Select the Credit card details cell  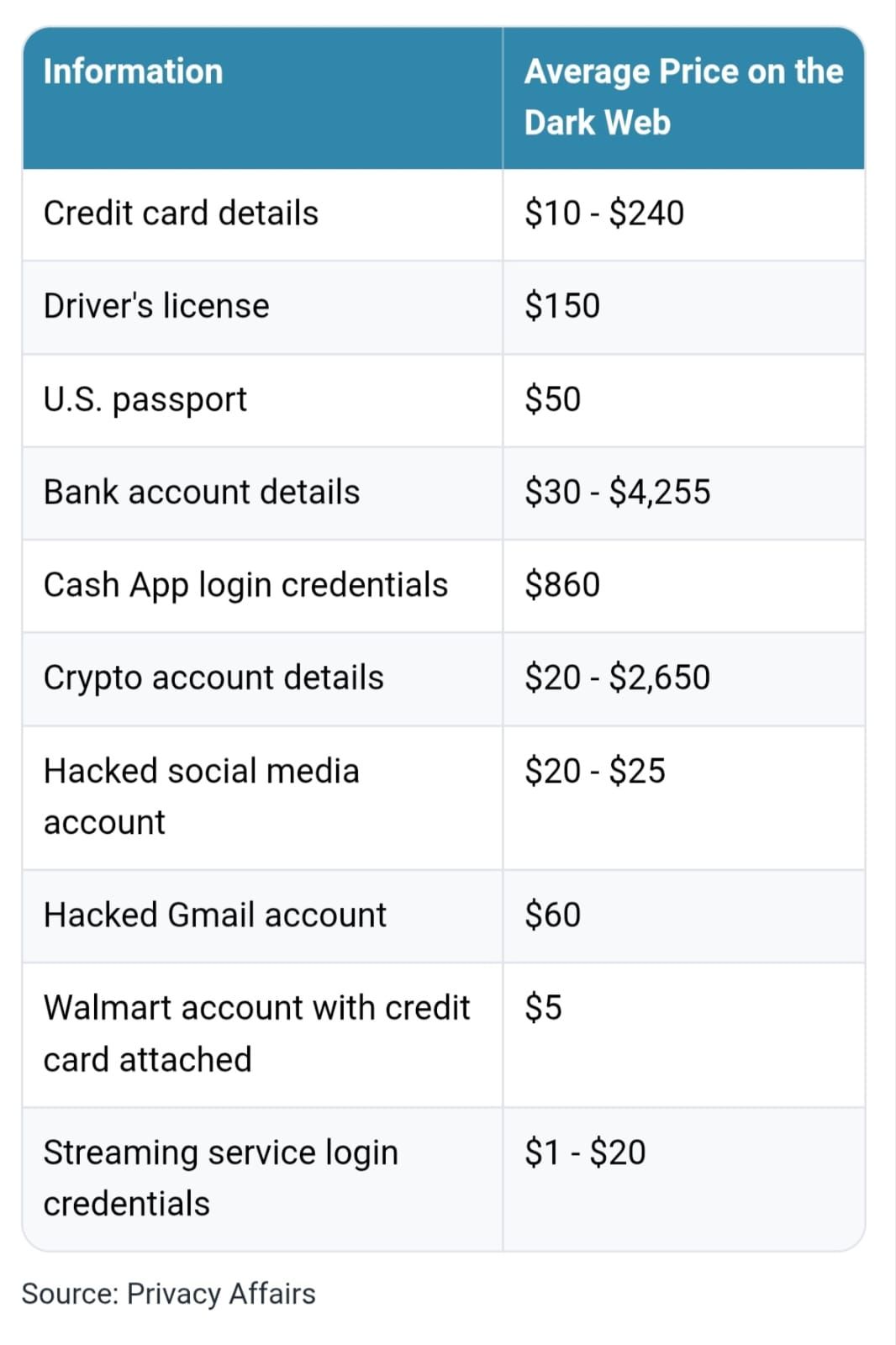181,214
